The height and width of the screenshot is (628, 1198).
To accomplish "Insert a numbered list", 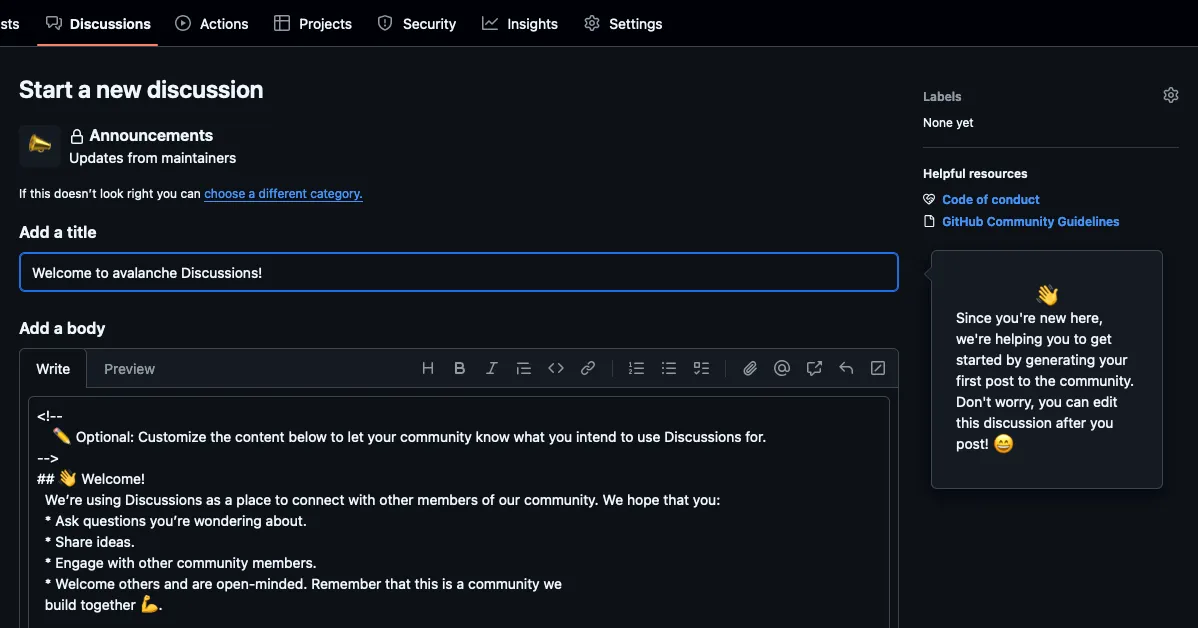I will pos(636,369).
